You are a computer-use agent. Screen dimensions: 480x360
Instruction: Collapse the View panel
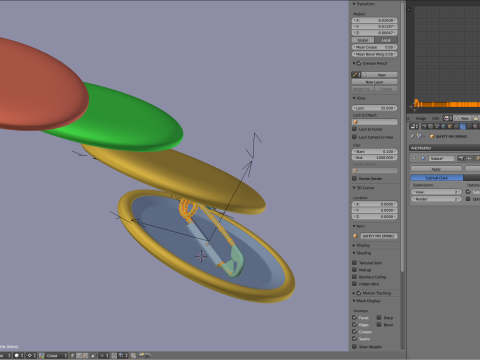point(354,98)
